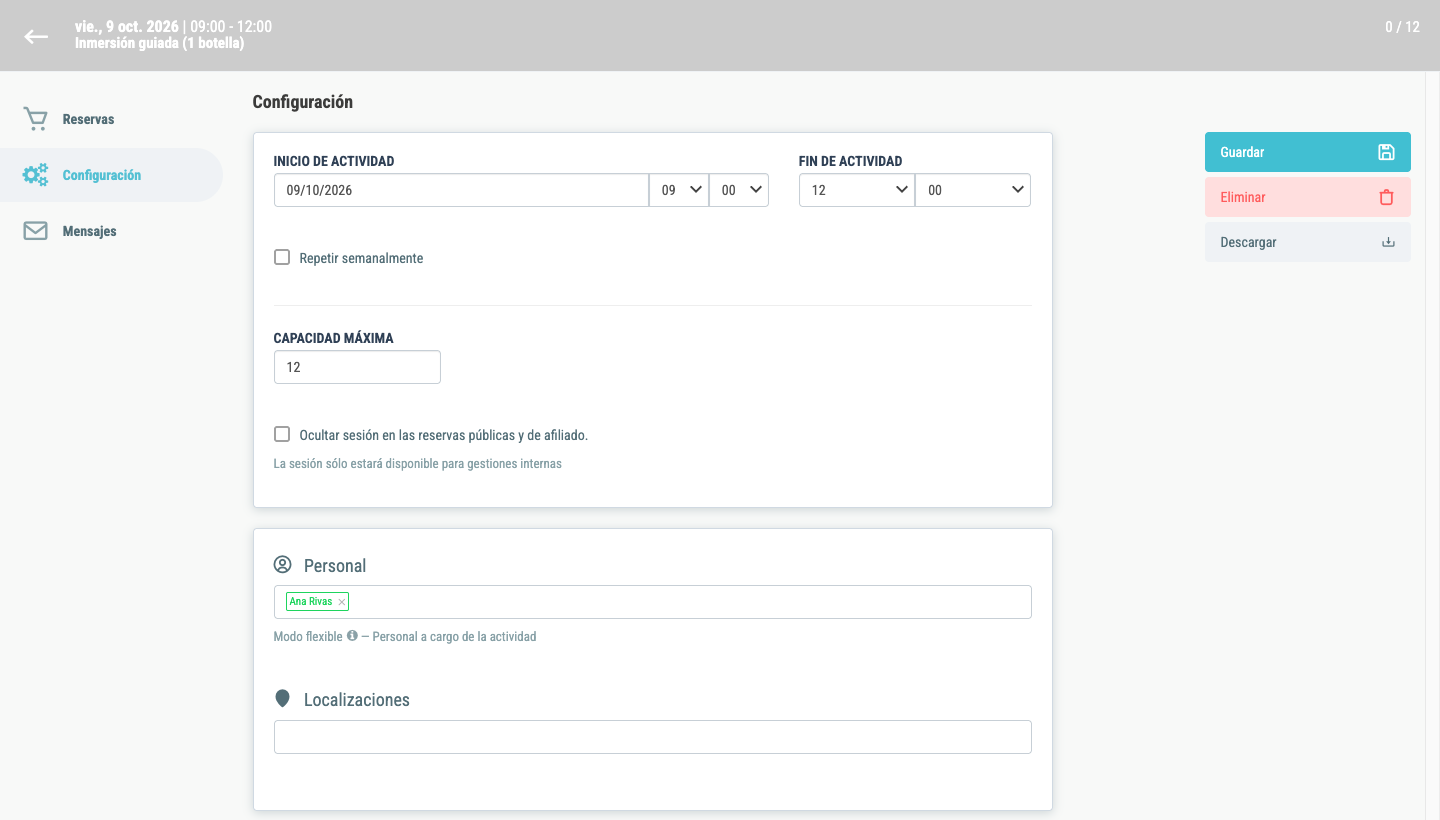Click the Repetir semanalmente label text
This screenshot has height=820, width=1440.
(361, 258)
